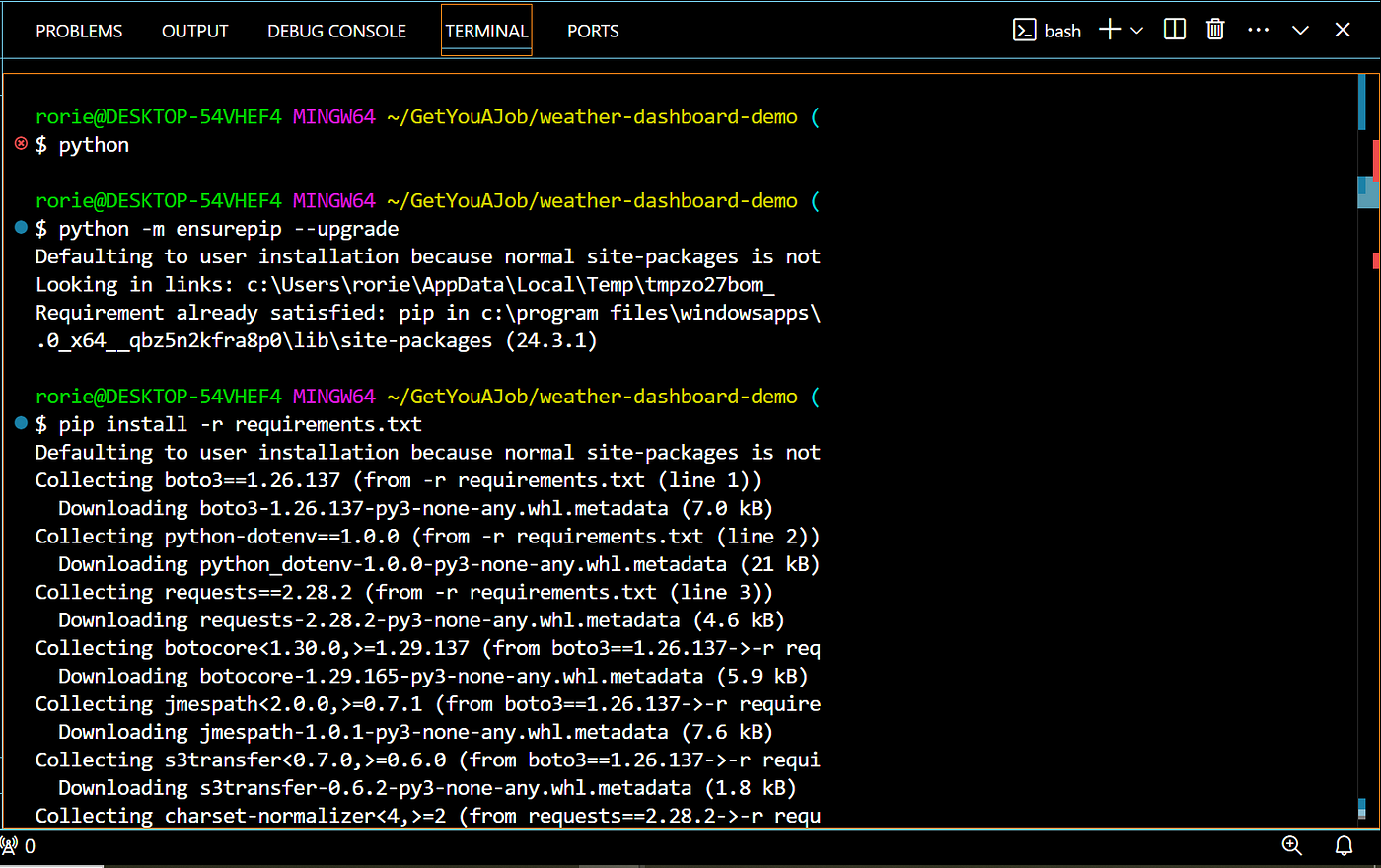This screenshot has width=1381, height=868.
Task: Select the TERMINAL tab
Action: [486, 31]
